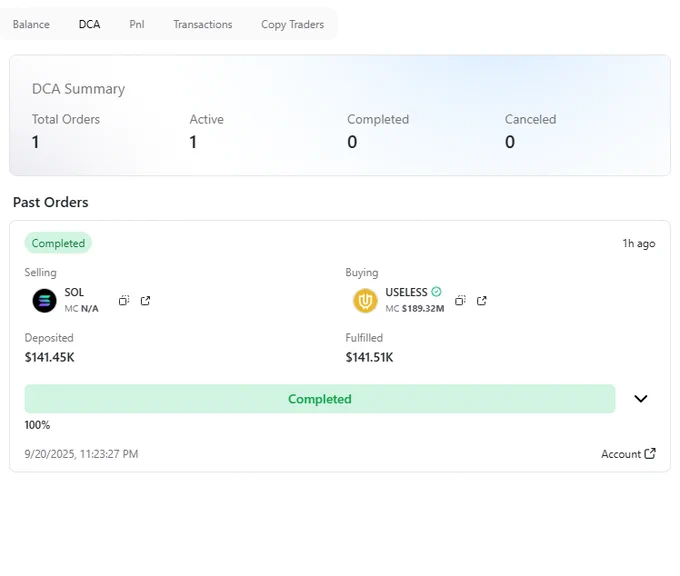Click the 1h ago timestamp
Viewport: 680px width, 576px height.
pyautogui.click(x=639, y=243)
